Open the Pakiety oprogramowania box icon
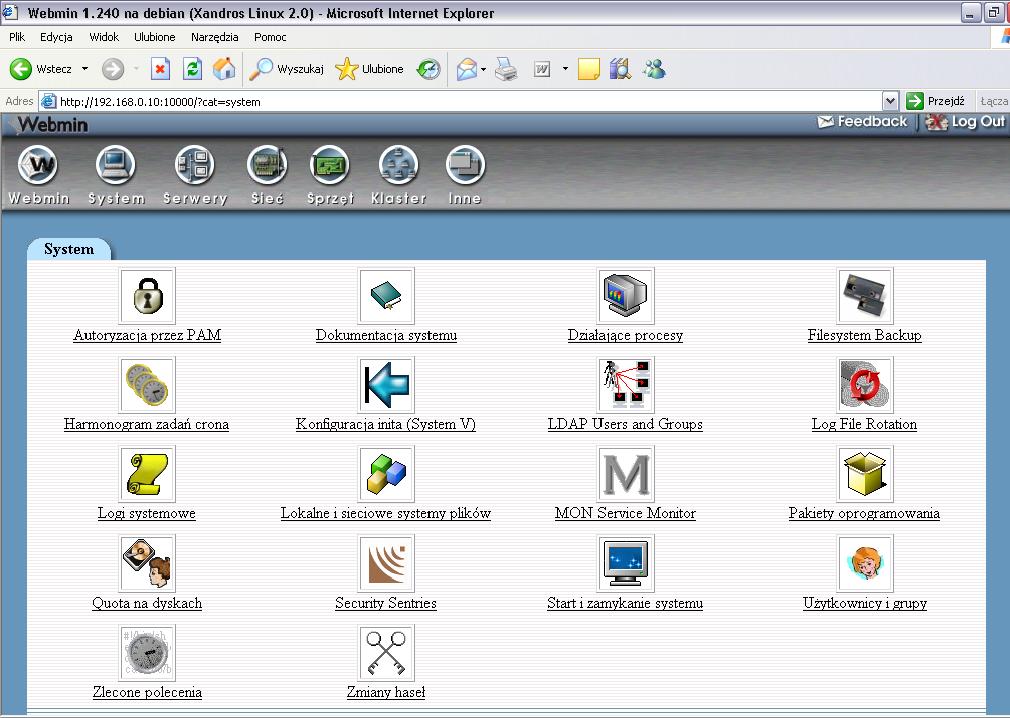 pyautogui.click(x=864, y=474)
